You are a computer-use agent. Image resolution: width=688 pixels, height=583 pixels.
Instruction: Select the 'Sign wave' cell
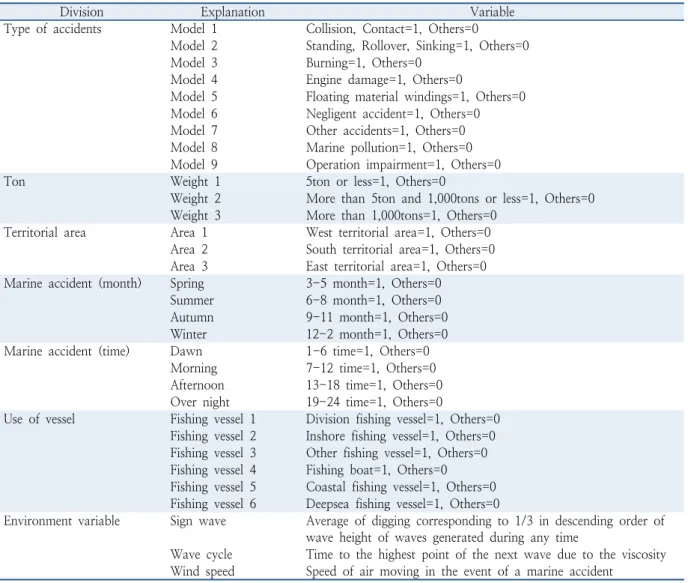pyautogui.click(x=198, y=522)
